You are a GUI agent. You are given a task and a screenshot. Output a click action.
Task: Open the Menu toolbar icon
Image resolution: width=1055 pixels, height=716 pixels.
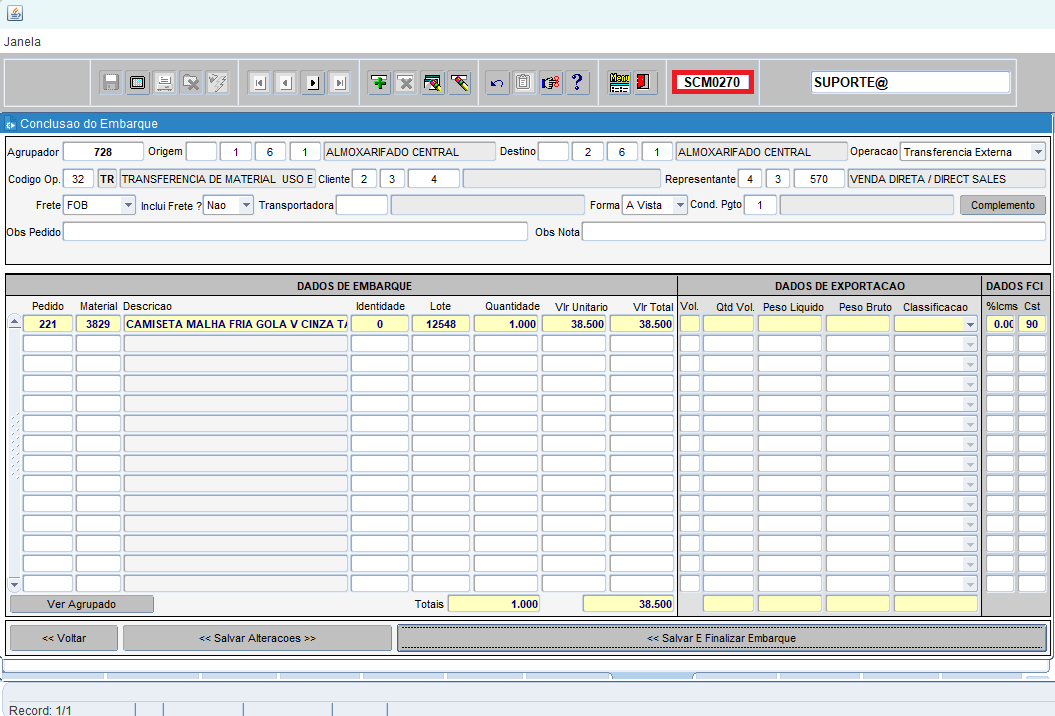(619, 83)
